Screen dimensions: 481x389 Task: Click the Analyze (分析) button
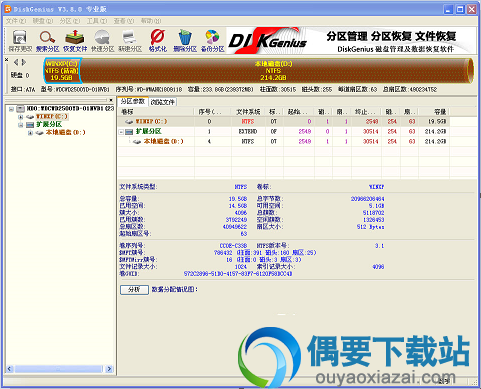click(x=134, y=289)
